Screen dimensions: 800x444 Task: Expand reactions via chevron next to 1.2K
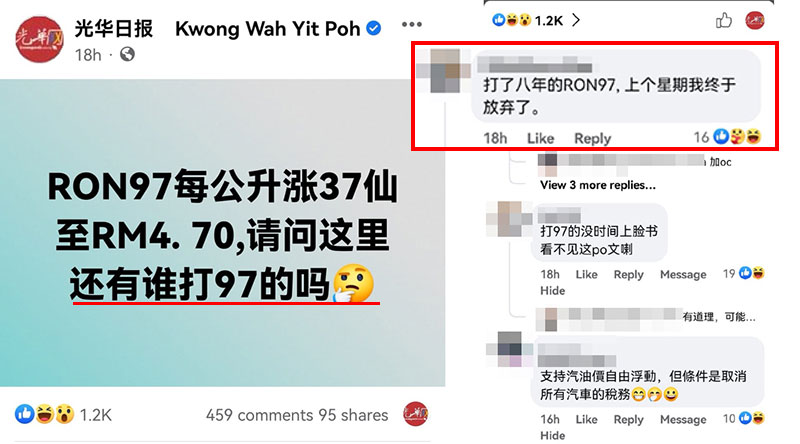coord(576,20)
